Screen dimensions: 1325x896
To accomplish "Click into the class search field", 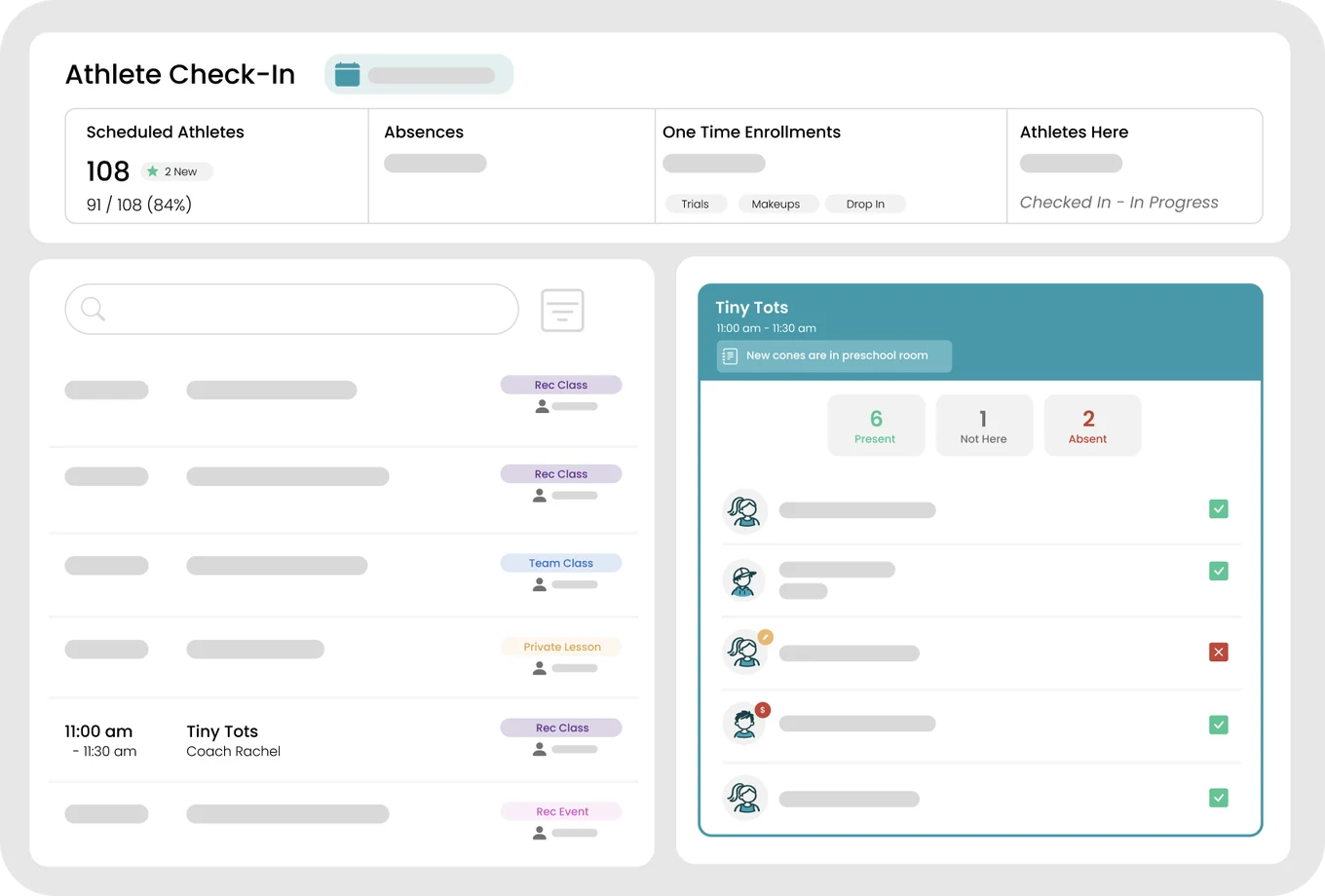I will click(x=292, y=309).
